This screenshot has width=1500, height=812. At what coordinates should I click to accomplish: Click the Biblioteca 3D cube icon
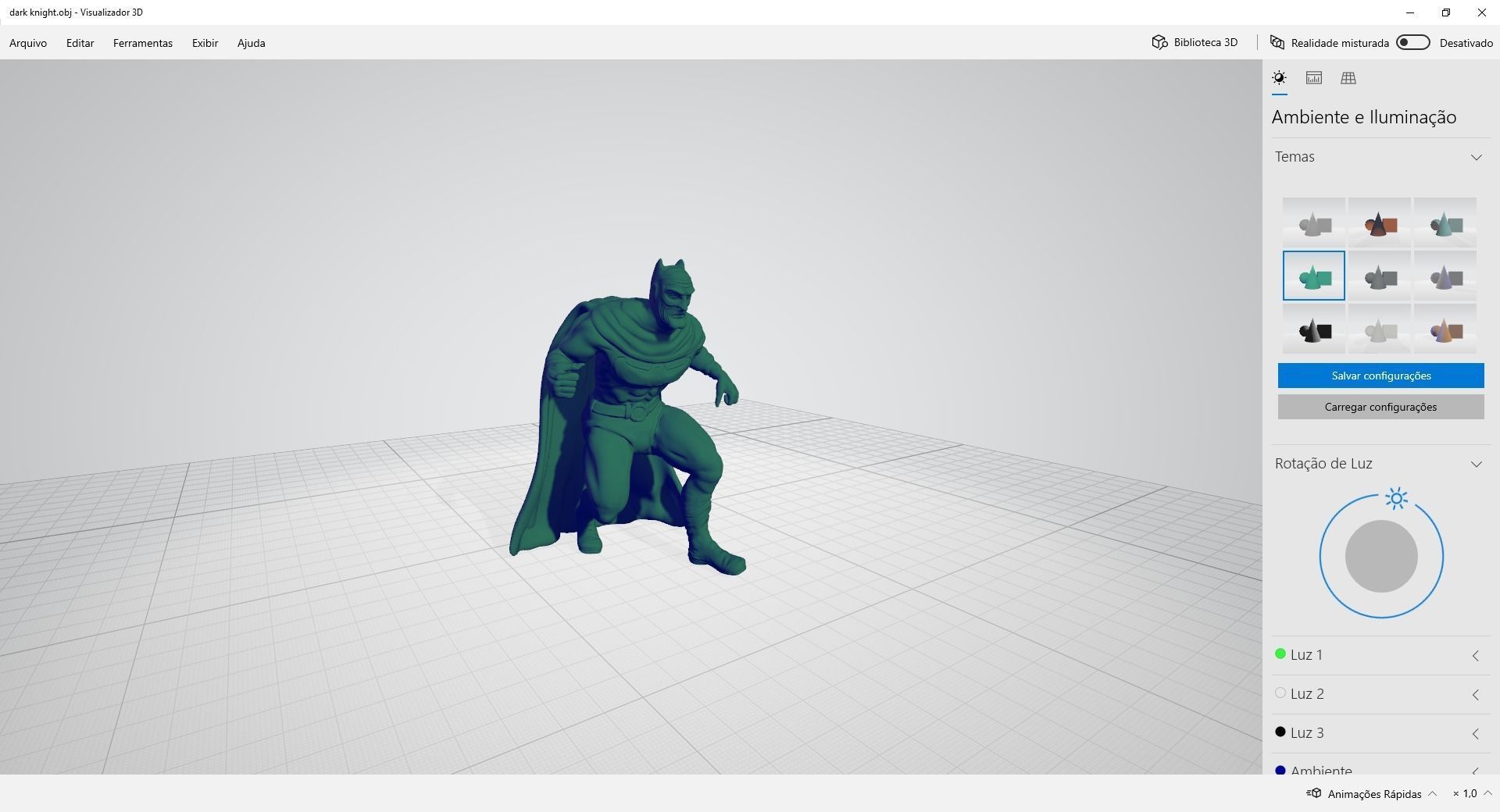pos(1159,42)
